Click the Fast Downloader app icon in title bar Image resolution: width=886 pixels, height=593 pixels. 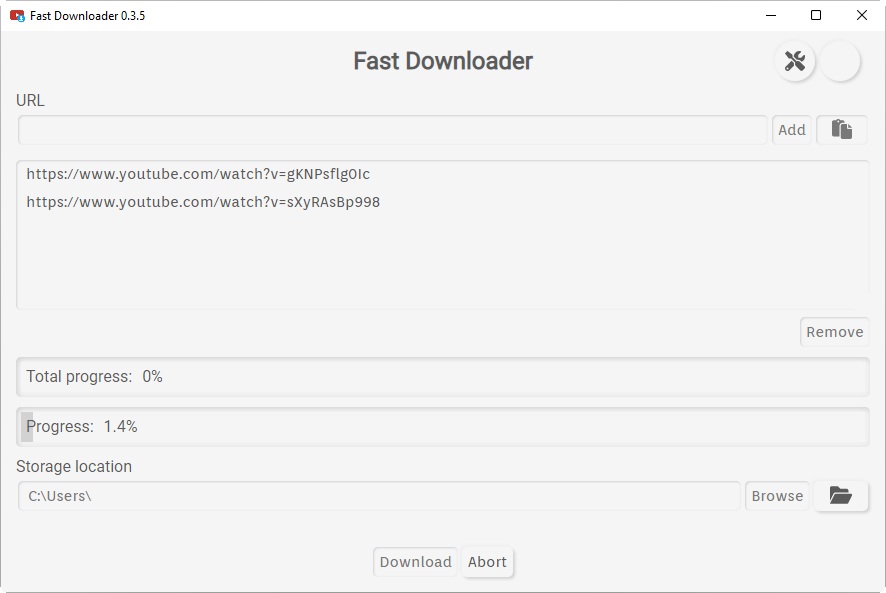pyautogui.click(x=17, y=15)
